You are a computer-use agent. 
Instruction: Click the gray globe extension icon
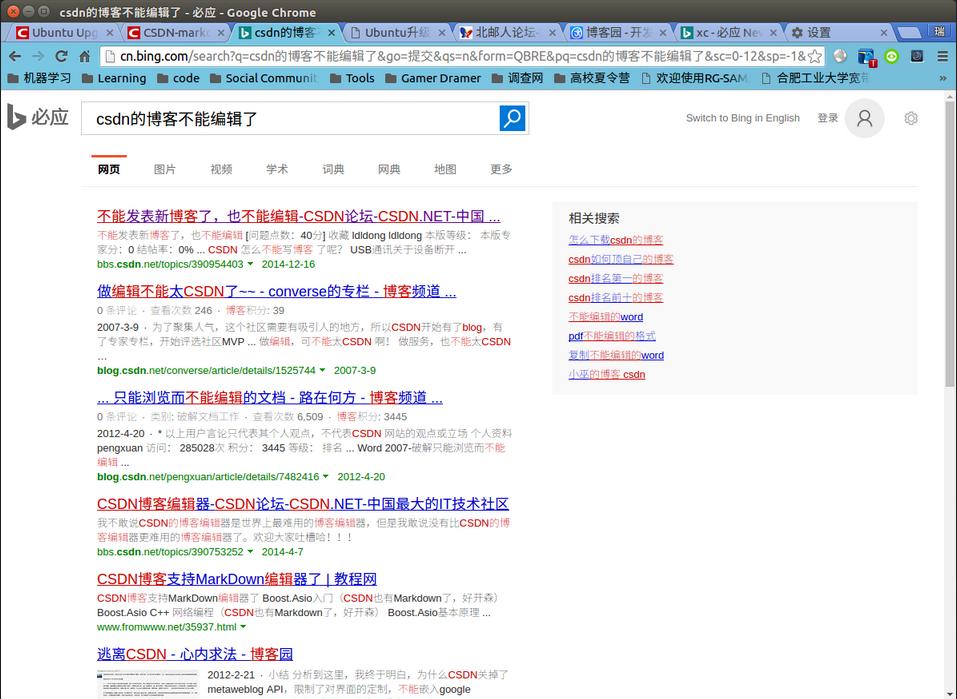click(840, 56)
